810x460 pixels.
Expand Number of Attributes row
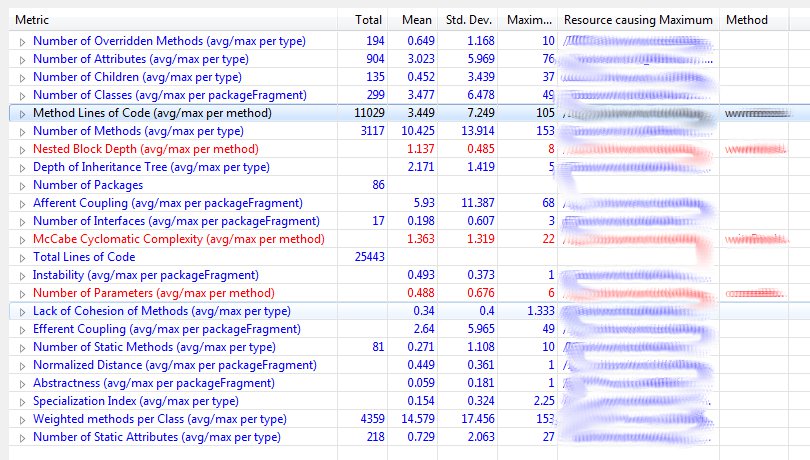click(22, 60)
